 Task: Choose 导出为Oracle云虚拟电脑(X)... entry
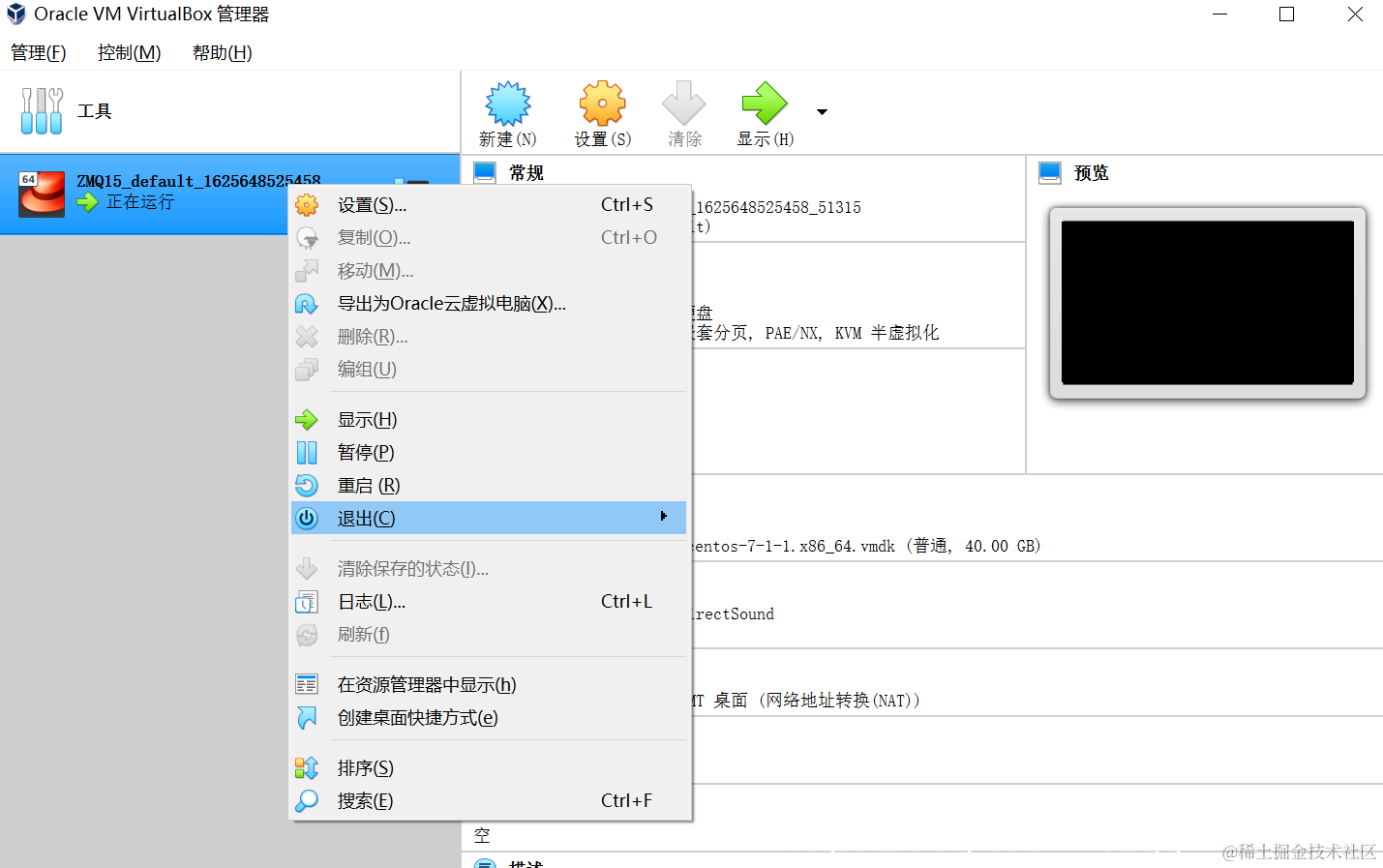[x=489, y=304]
